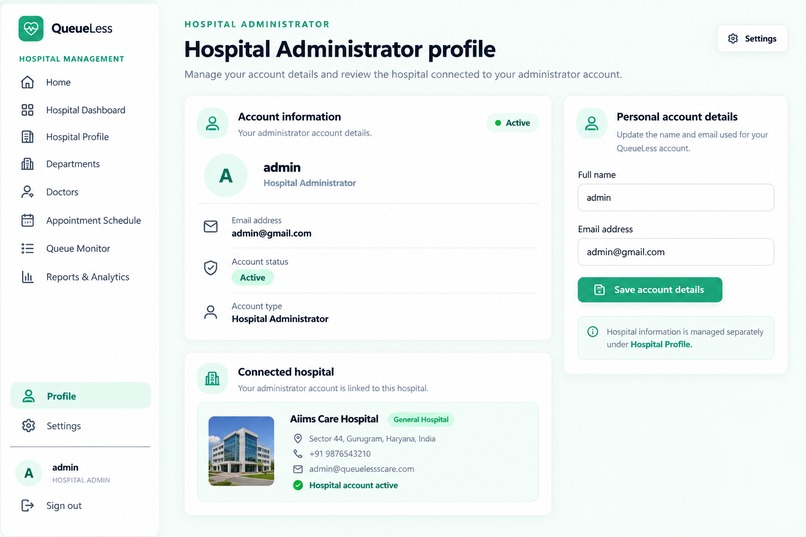Click 'Hospital Administrator' role under admin name
The width and height of the screenshot is (806, 537).
click(x=309, y=183)
